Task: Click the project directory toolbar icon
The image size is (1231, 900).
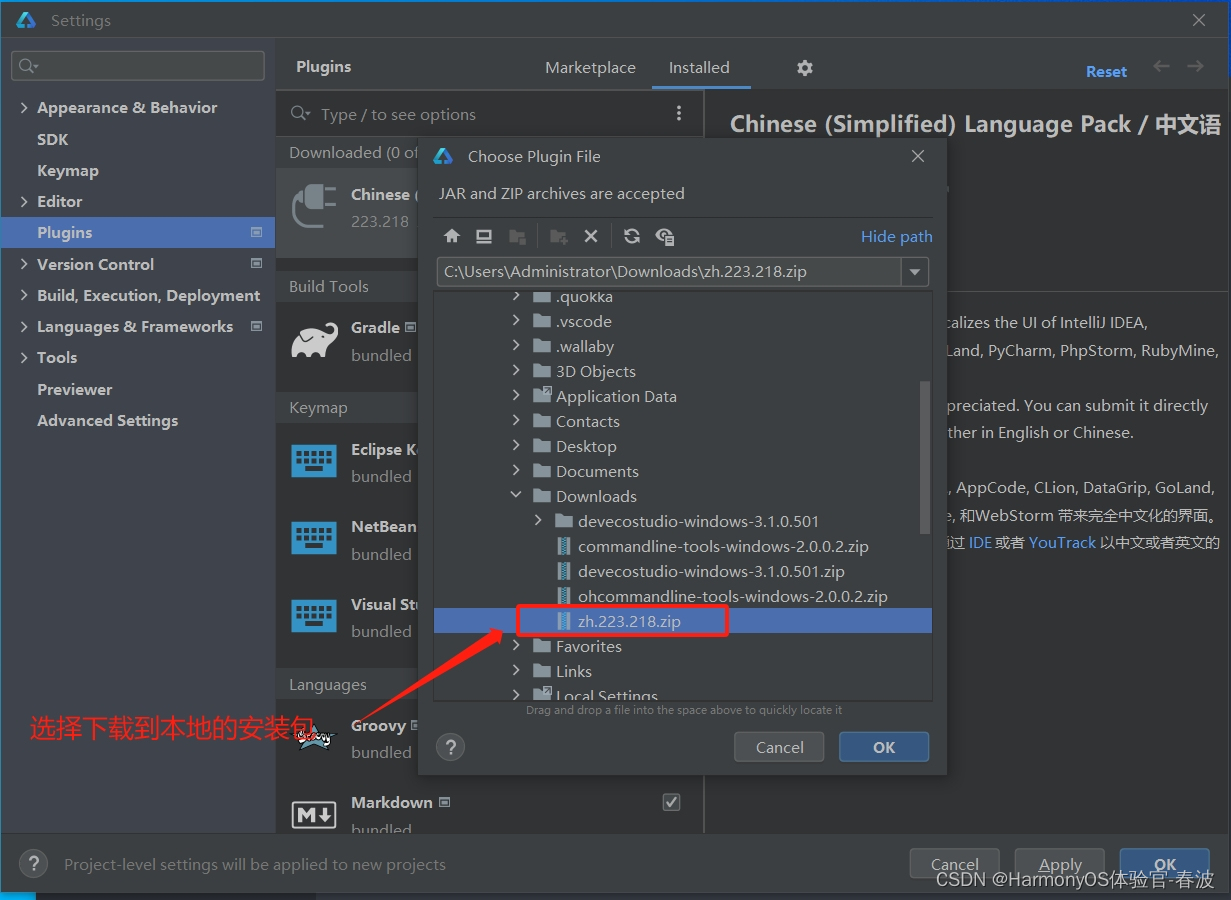Action: pos(517,236)
